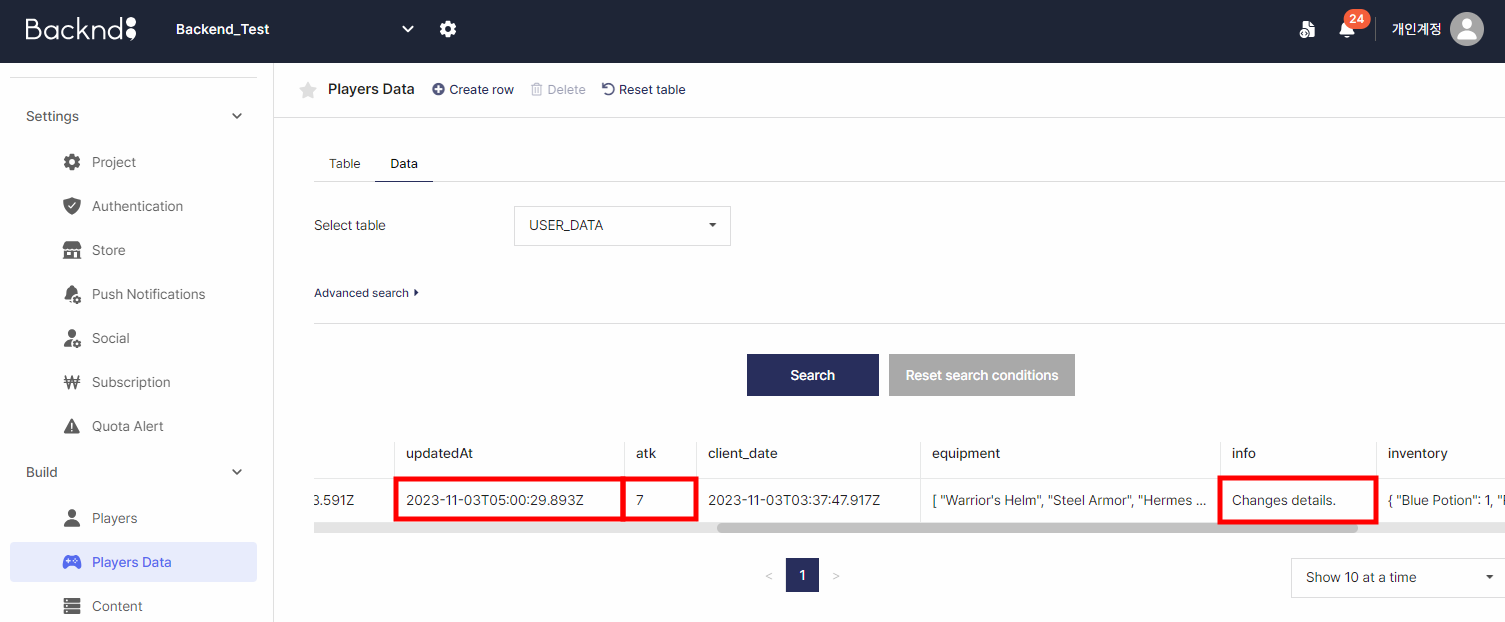Collapse the Settings section chevron
This screenshot has width=1505, height=622.
coord(237,116)
